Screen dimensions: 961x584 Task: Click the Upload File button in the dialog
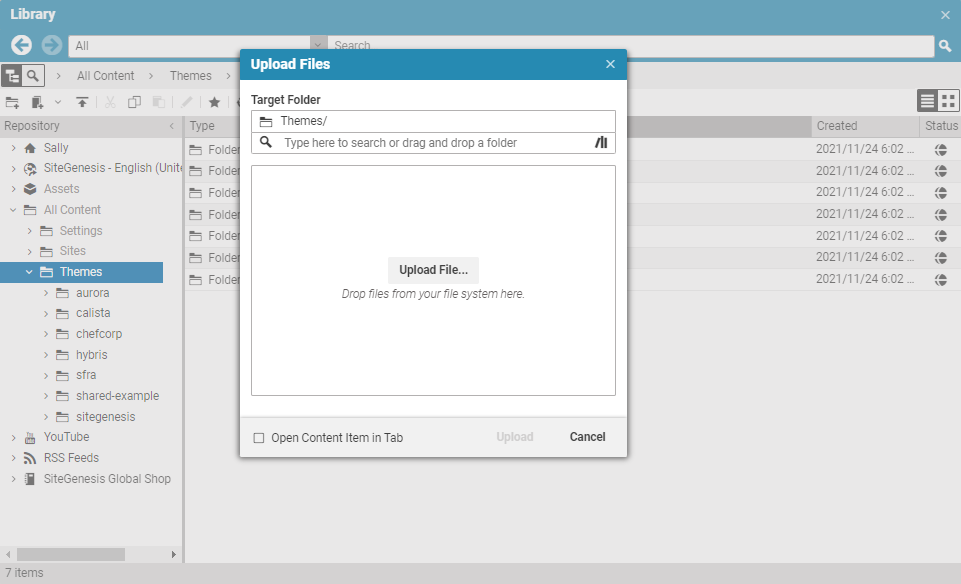pyautogui.click(x=432, y=270)
